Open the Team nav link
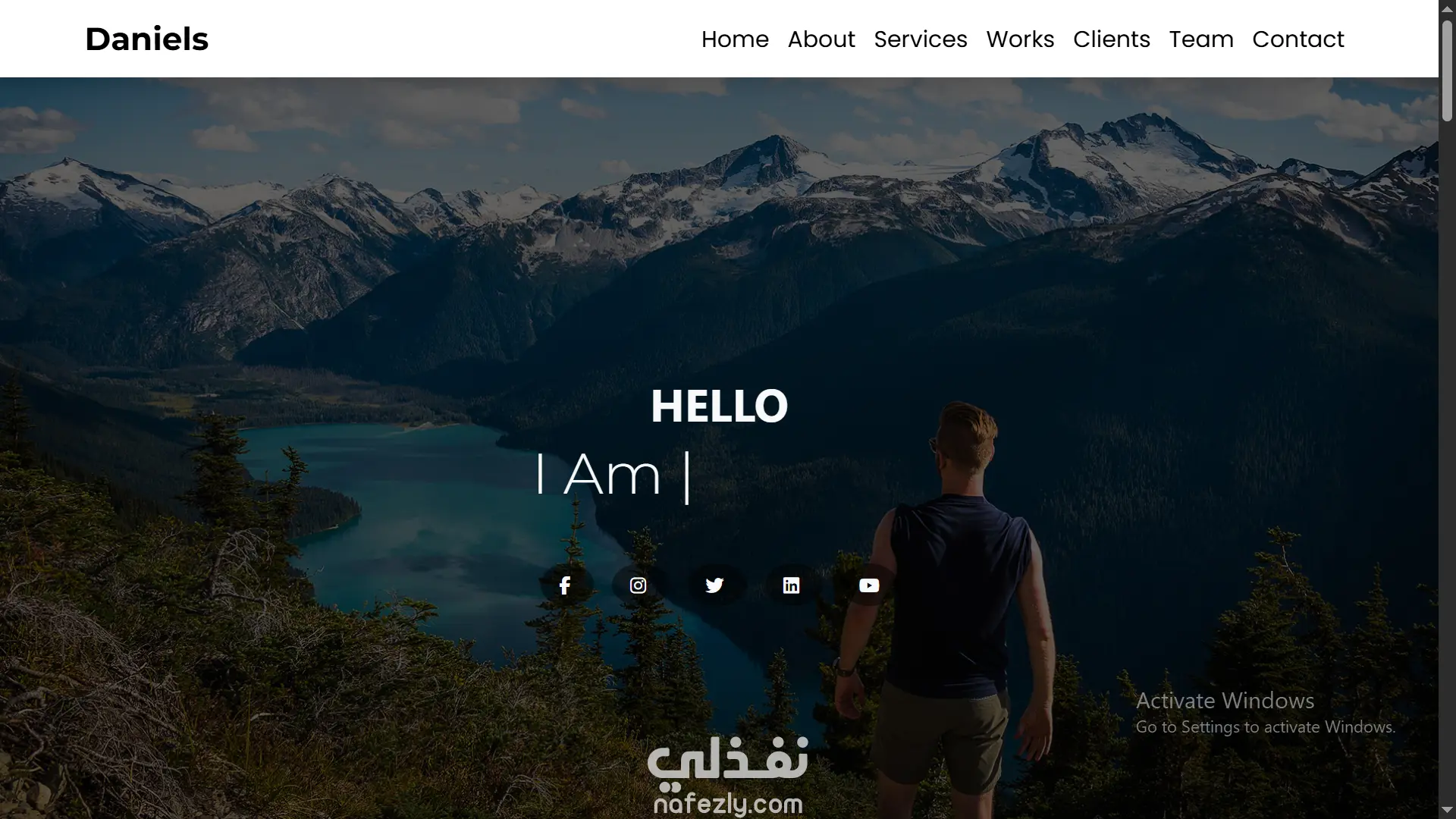 1201,39
